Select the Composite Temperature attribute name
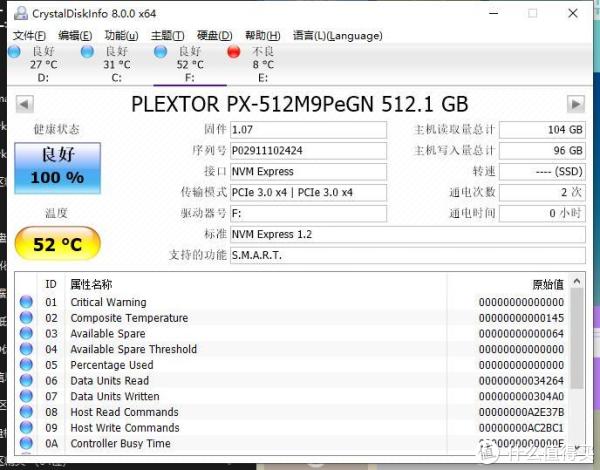This screenshot has height=470, width=600. 129,318
